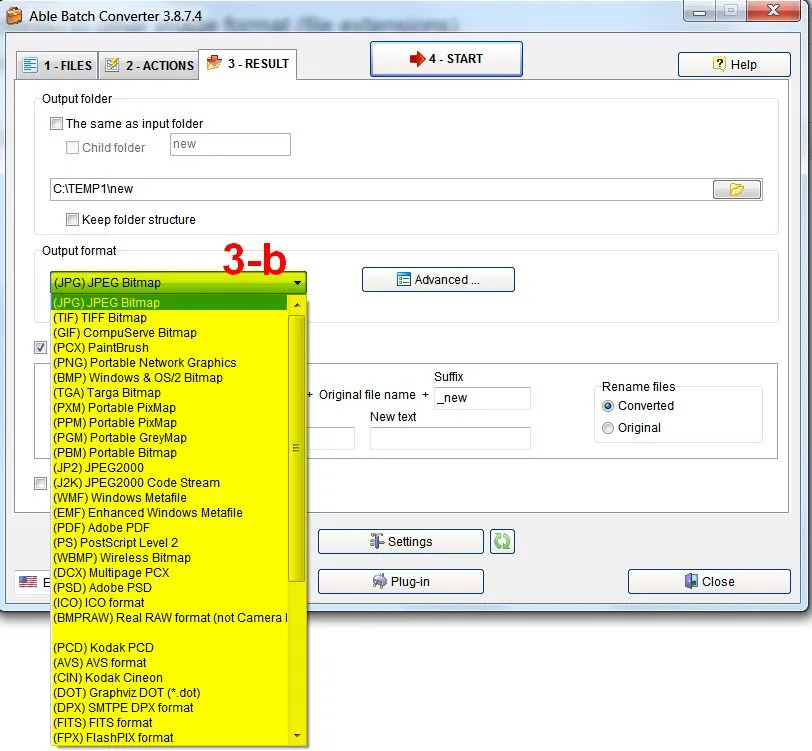
Task: Choose (PNG) Portable Network Graphics format
Action: click(145, 363)
